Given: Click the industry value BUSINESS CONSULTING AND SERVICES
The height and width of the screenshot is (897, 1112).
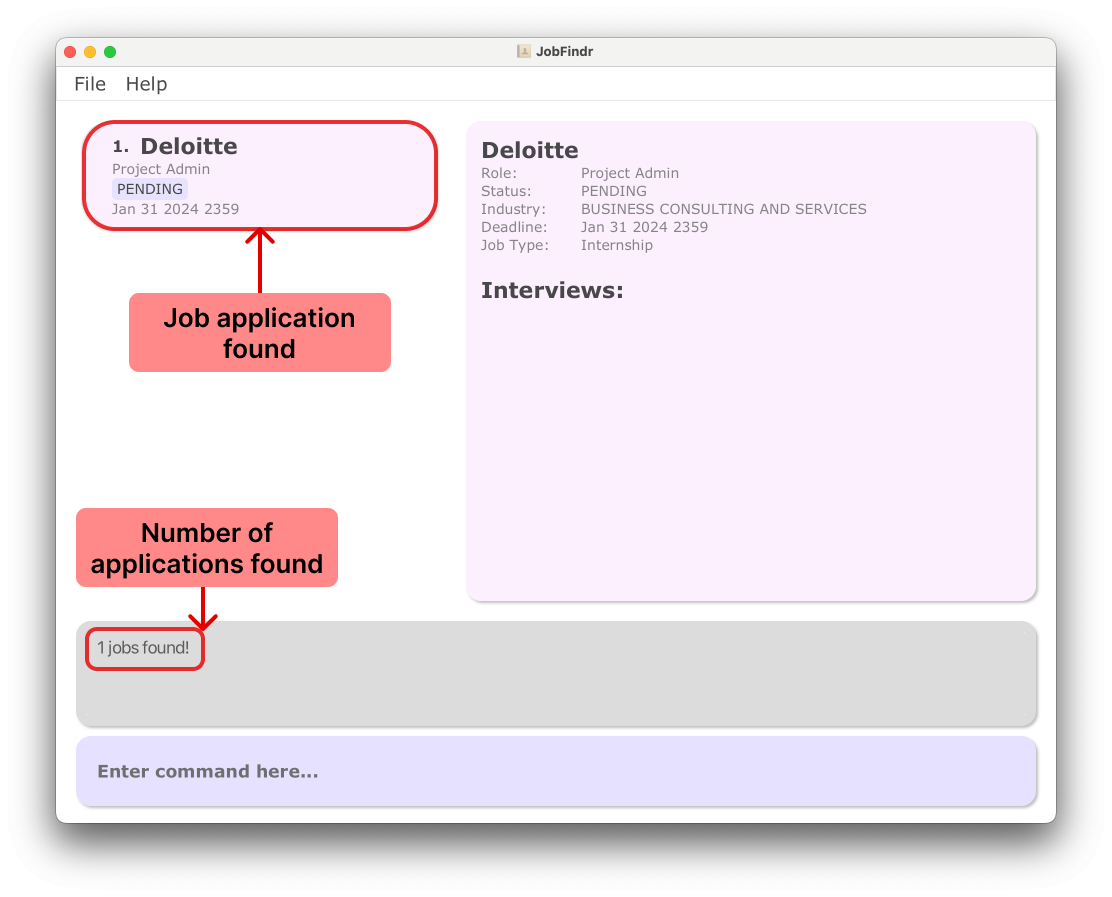Looking at the screenshot, I should point(723,209).
